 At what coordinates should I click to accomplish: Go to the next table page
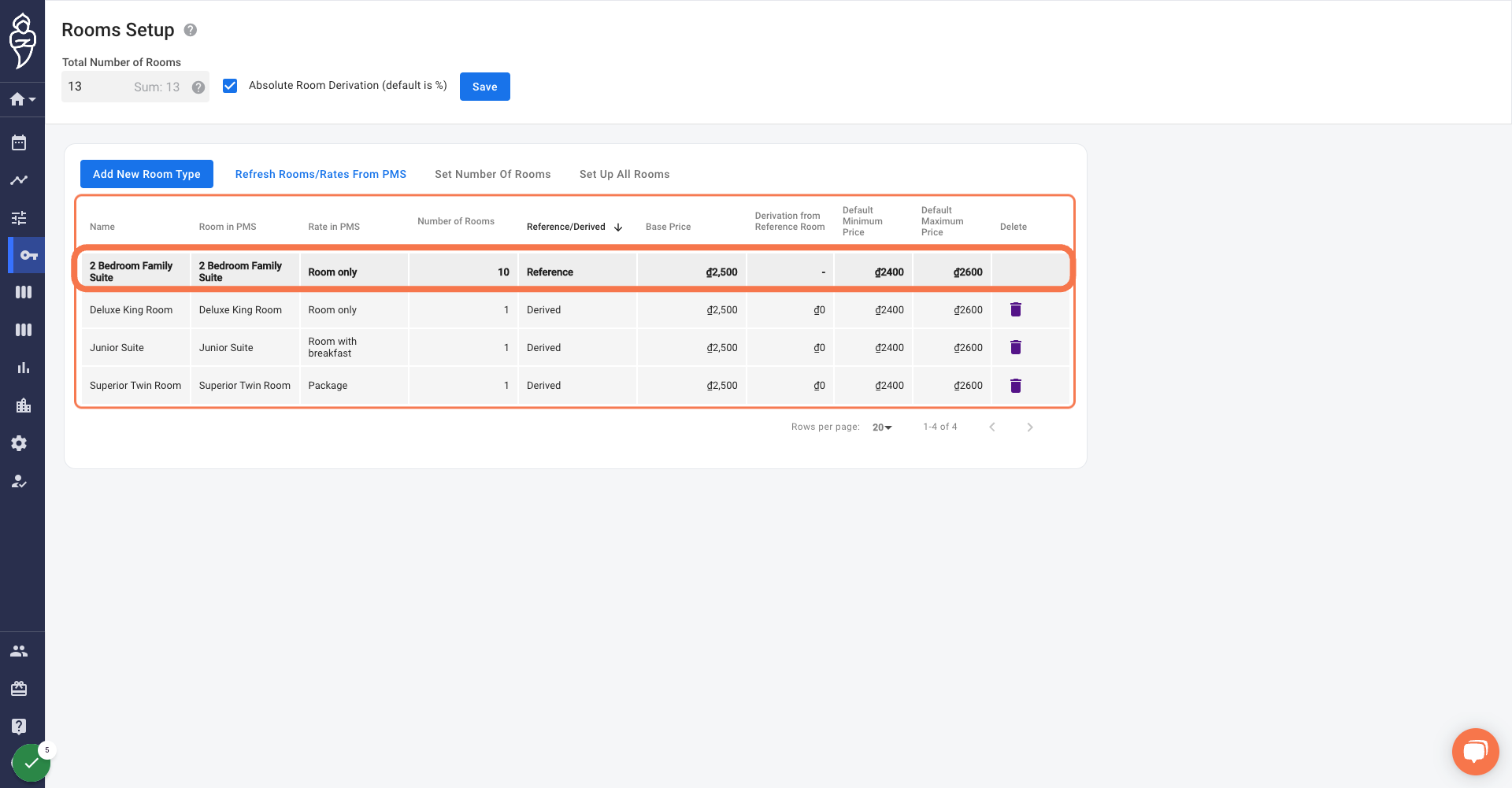pyautogui.click(x=1030, y=427)
